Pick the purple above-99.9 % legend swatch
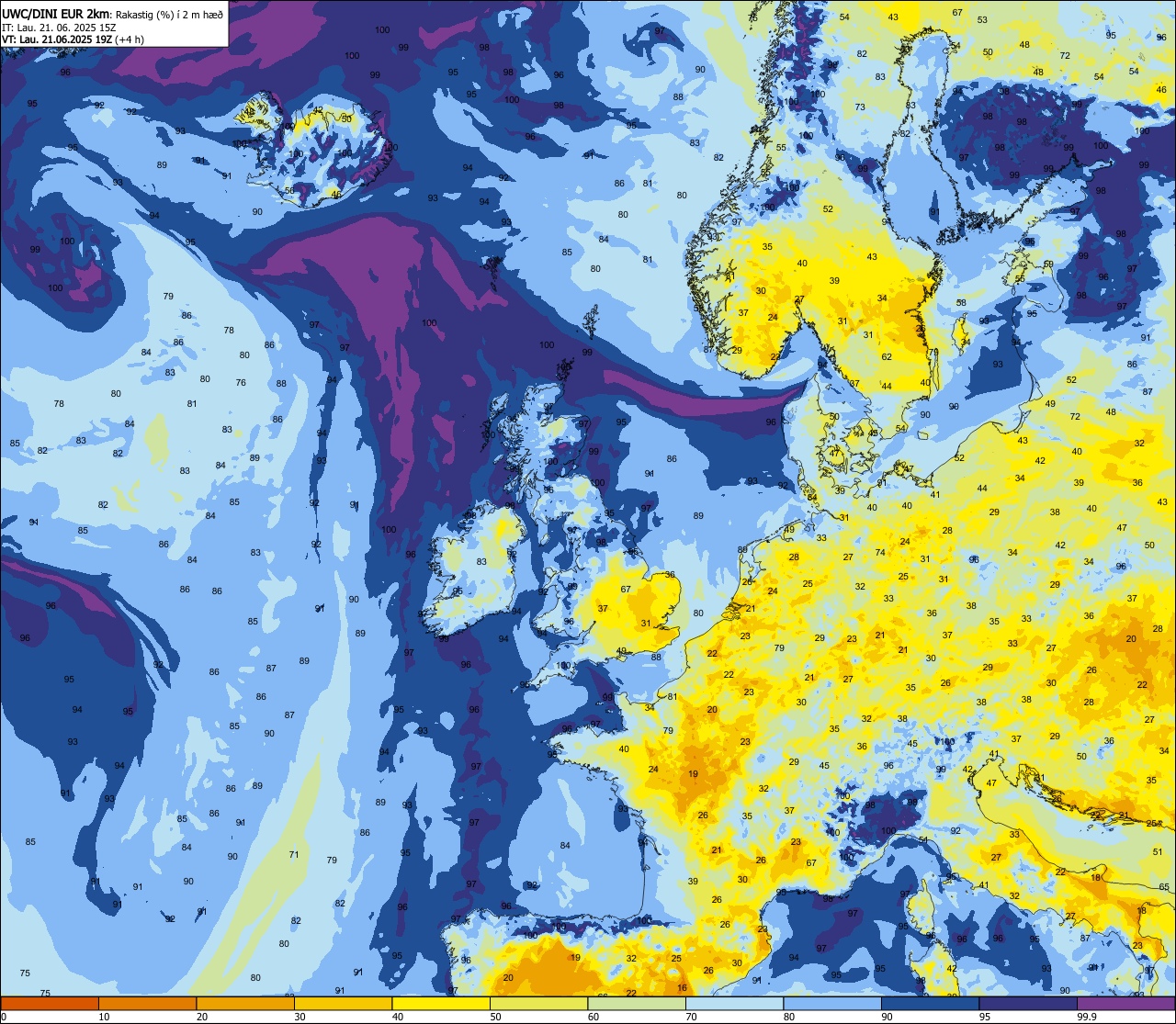Screen dimensions: 1176x1024 coord(1125,1003)
